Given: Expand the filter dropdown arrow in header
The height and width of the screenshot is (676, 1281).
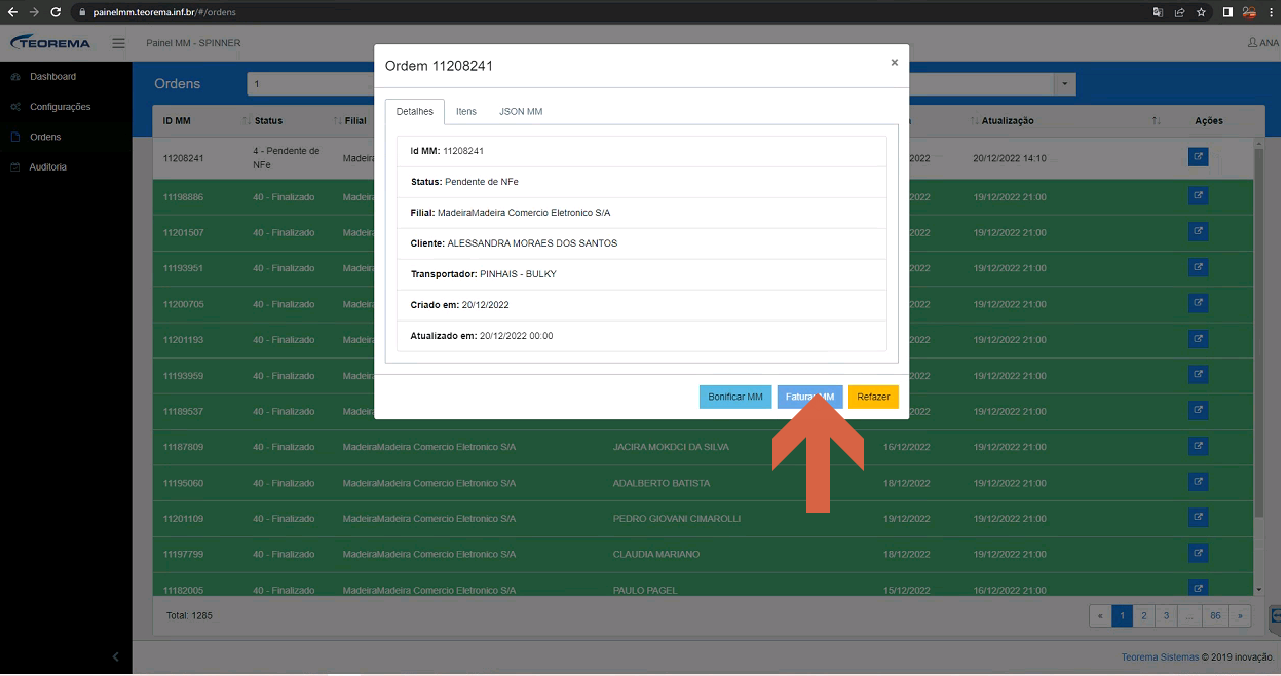Looking at the screenshot, I should click(x=1064, y=84).
